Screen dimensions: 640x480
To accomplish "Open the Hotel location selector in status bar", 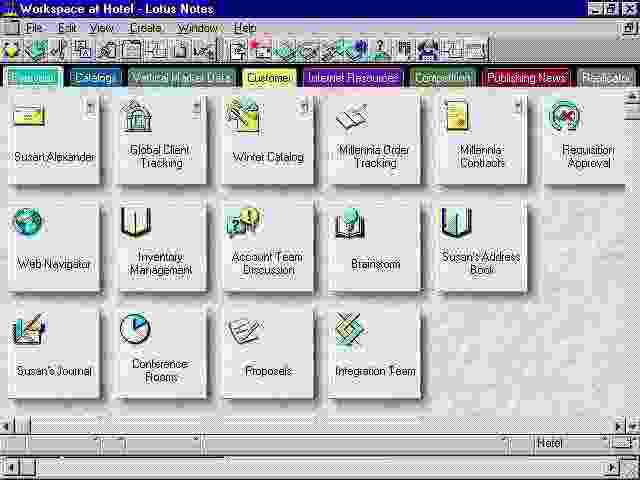I will [570, 443].
